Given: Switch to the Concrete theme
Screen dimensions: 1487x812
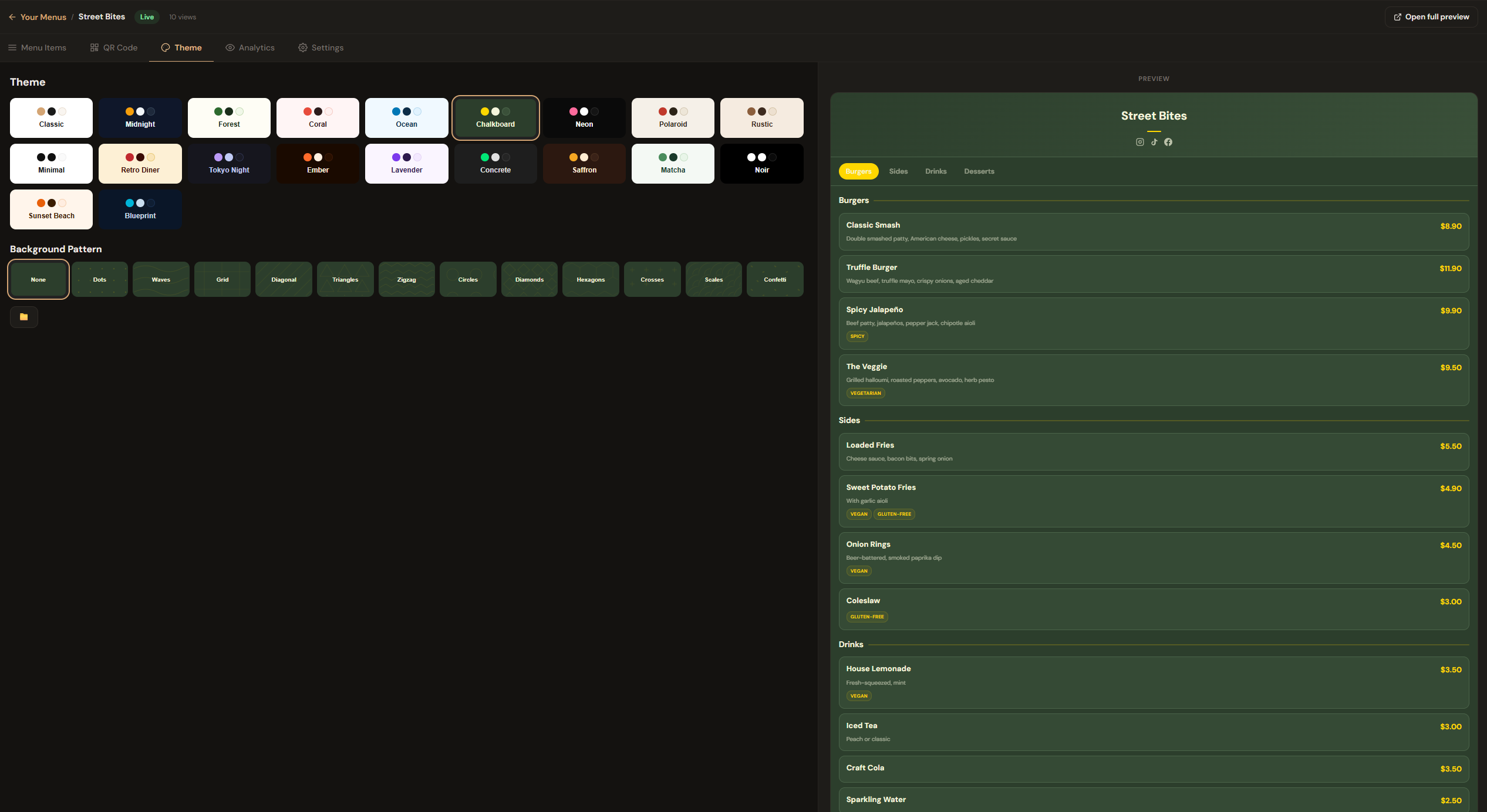Looking at the screenshot, I should (x=495, y=164).
